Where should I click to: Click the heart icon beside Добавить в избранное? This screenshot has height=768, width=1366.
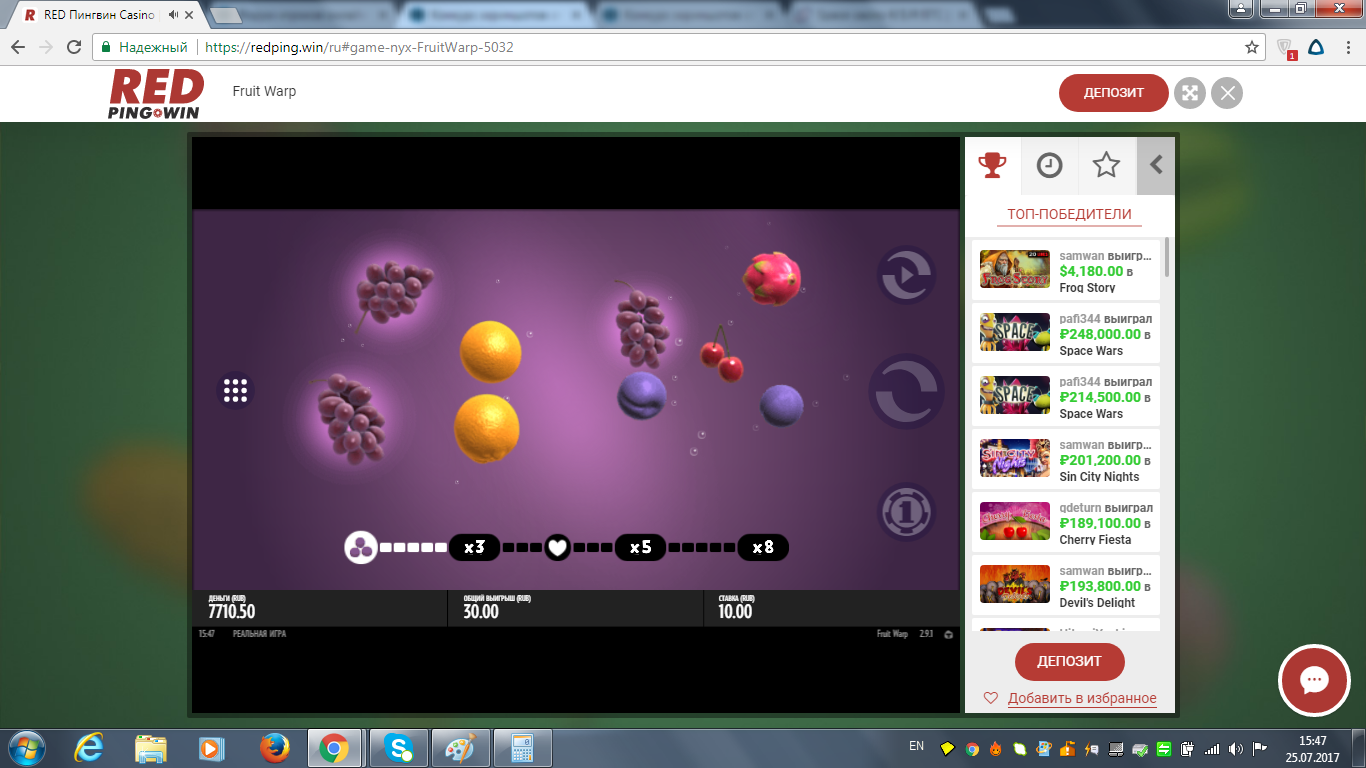click(990, 698)
